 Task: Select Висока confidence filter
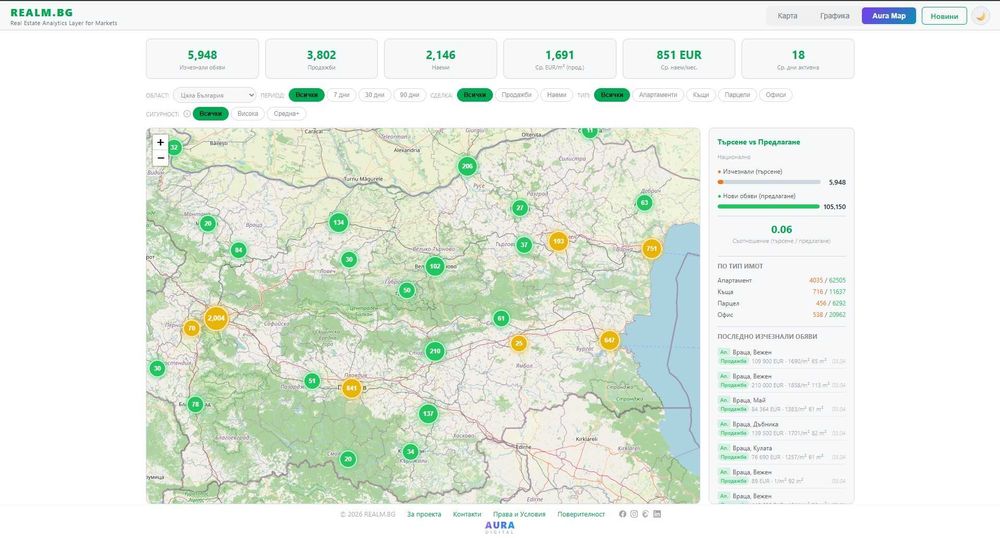pos(247,114)
